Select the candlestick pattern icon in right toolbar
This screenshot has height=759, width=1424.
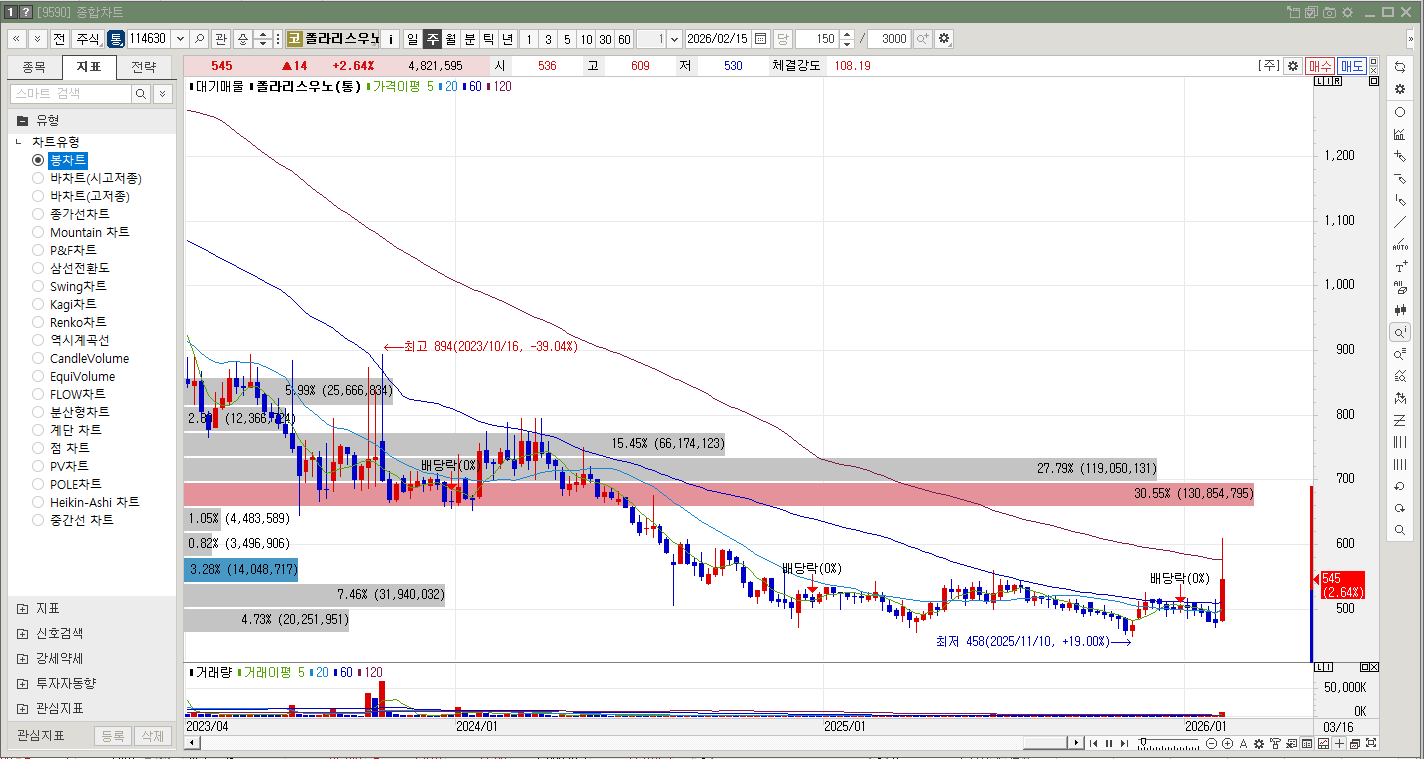[1400, 310]
